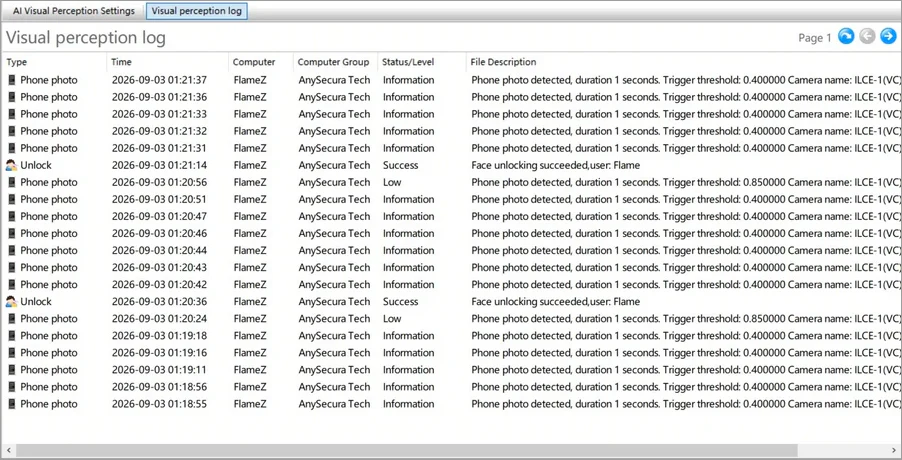Click the horizontal scrollbar thumb
This screenshot has height=460, width=902.
point(405,450)
